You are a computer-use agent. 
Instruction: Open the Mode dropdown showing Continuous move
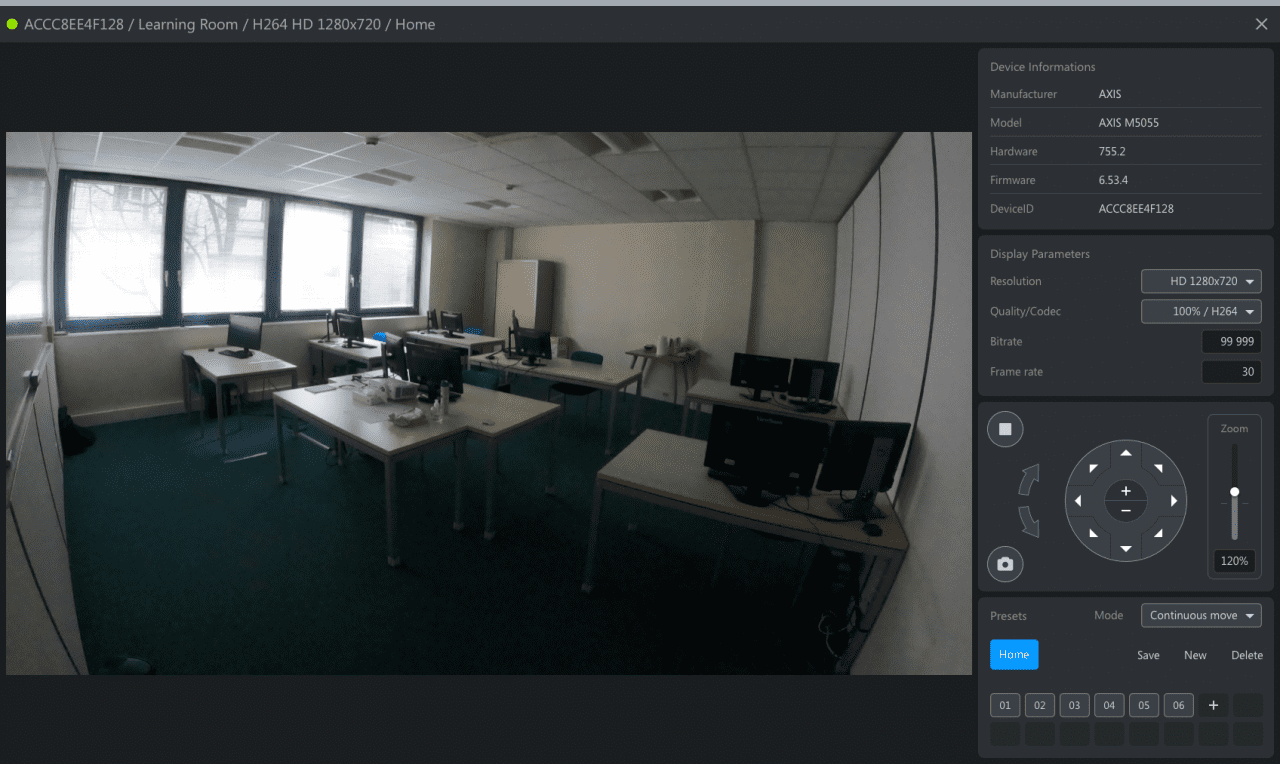[1200, 616]
